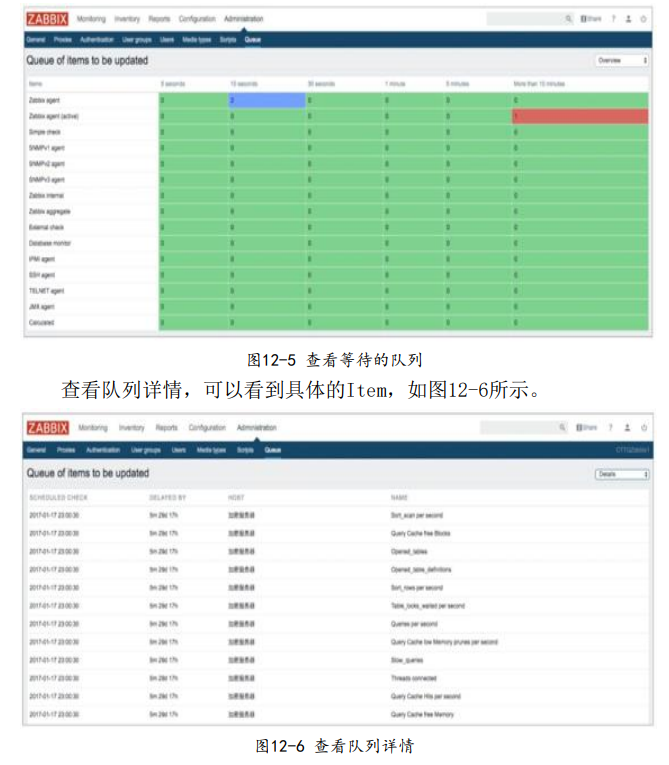Open user profile icon in details screenshot
The height and width of the screenshot is (765, 669).
pos(628,427)
